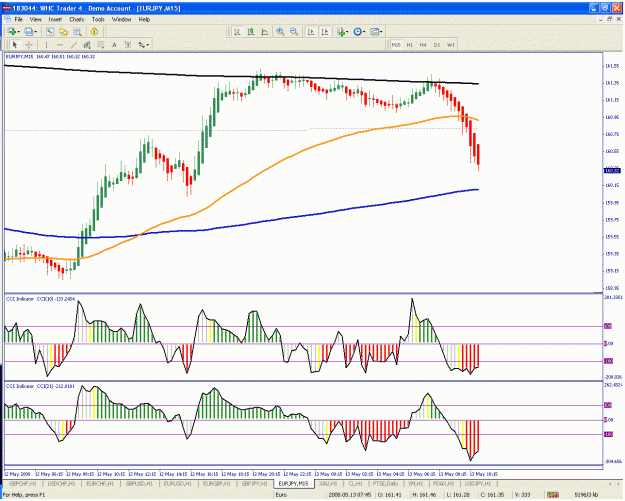The width and height of the screenshot is (625, 501).
Task: Select the Fibonacci retracement tool
Action: point(100,45)
